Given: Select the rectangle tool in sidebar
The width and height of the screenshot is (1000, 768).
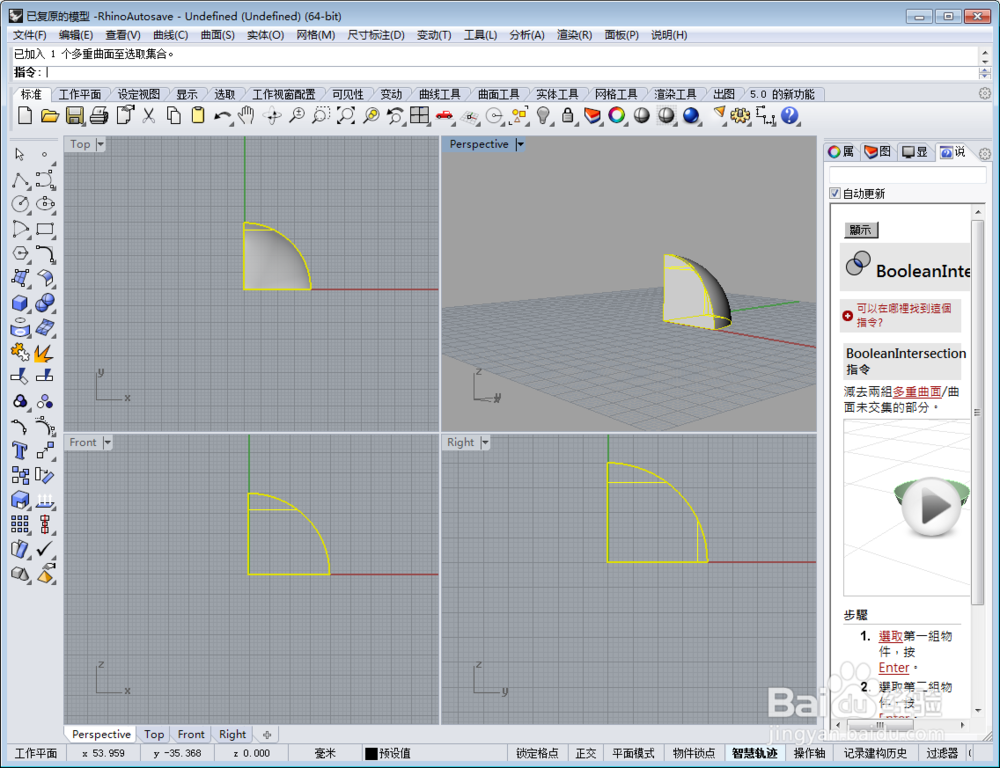Looking at the screenshot, I should tap(45, 229).
